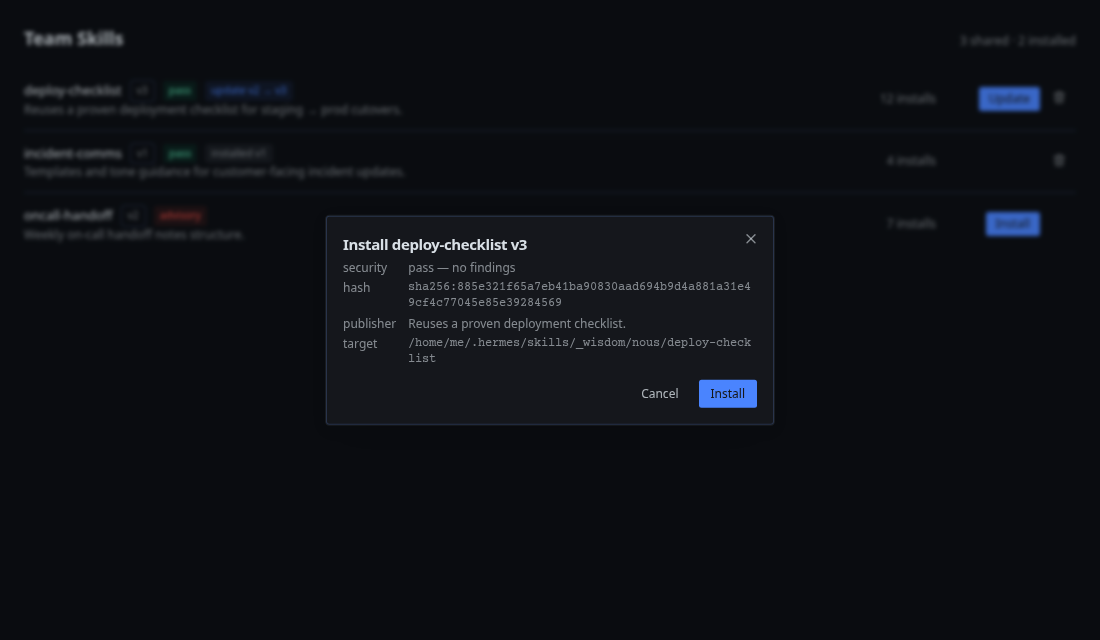Click the 'pass — no findings' security result

tap(462, 267)
